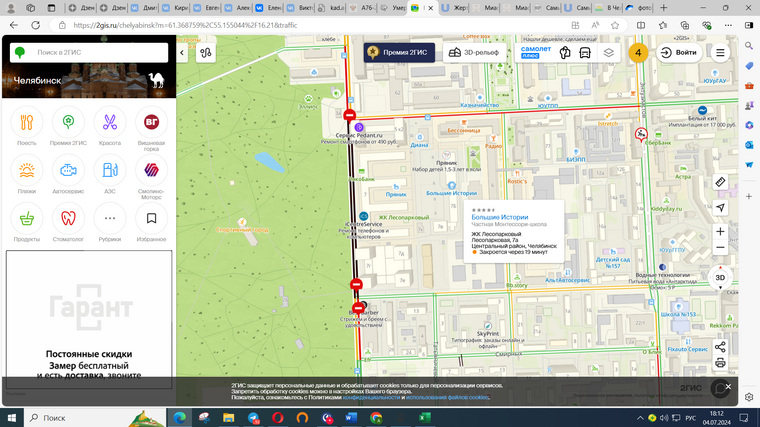Image resolution: width=760 pixels, height=427 pixels.
Task: Select the ruler distance tool
Action: pyautogui.click(x=720, y=182)
